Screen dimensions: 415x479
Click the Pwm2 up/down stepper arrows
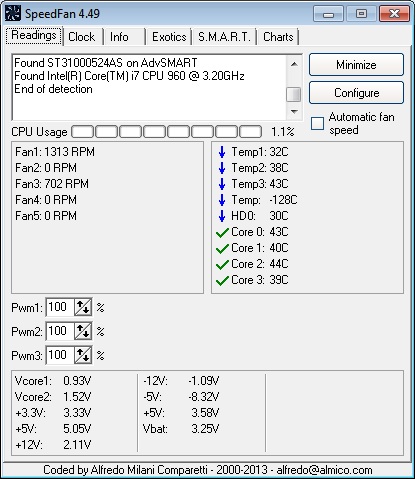tap(83, 331)
